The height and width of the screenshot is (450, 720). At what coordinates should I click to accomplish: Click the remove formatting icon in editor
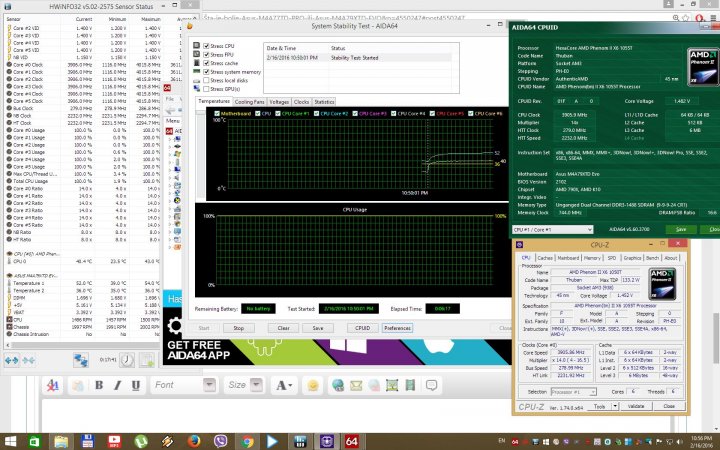[53, 385]
